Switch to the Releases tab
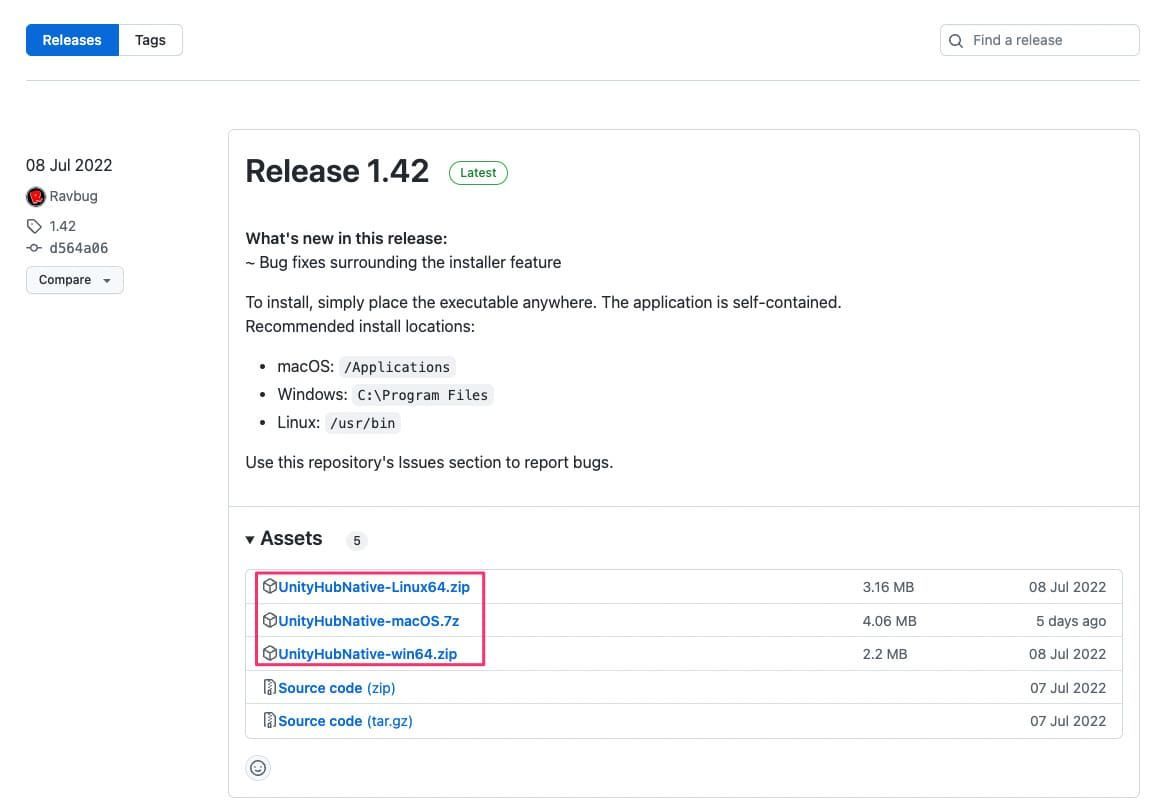 pyautogui.click(x=72, y=40)
